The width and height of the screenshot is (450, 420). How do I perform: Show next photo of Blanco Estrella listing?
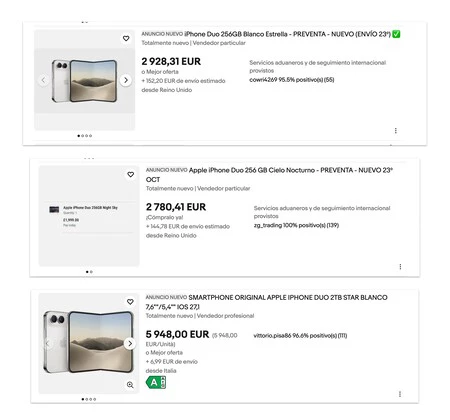click(x=126, y=80)
